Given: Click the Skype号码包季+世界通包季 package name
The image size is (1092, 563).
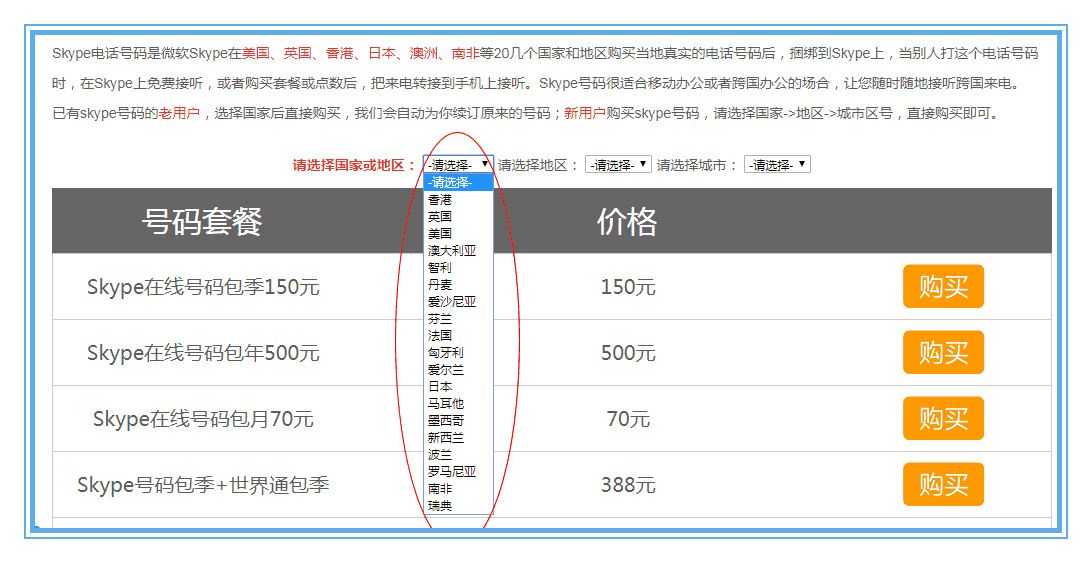Looking at the screenshot, I should 203,485.
